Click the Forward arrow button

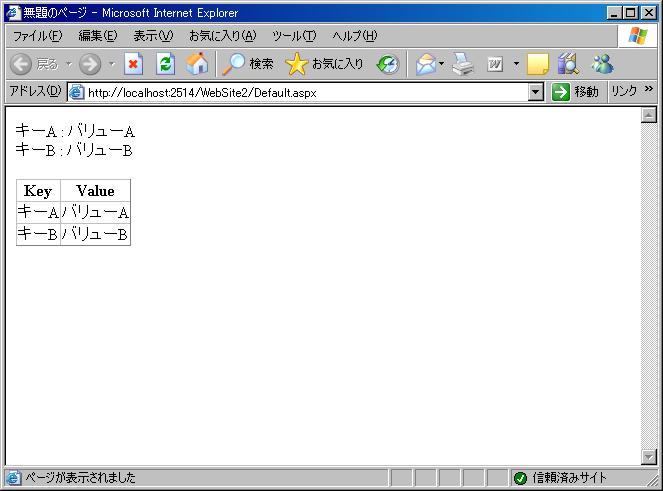90,65
